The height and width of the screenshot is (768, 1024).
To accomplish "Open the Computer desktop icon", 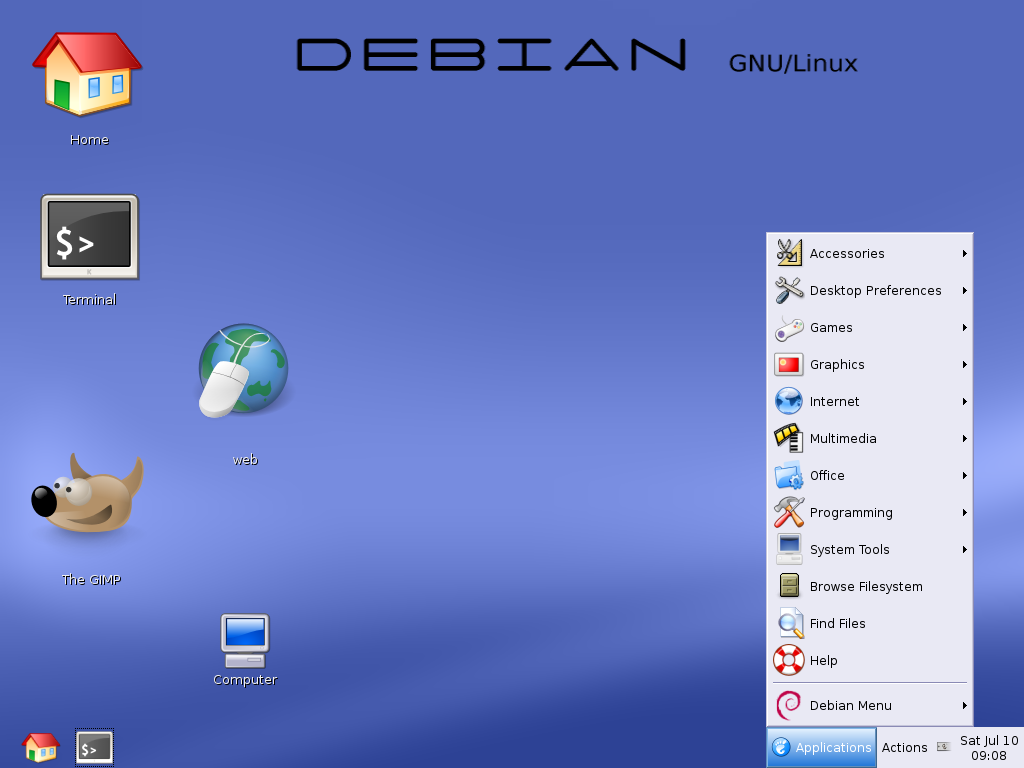I will (x=245, y=641).
